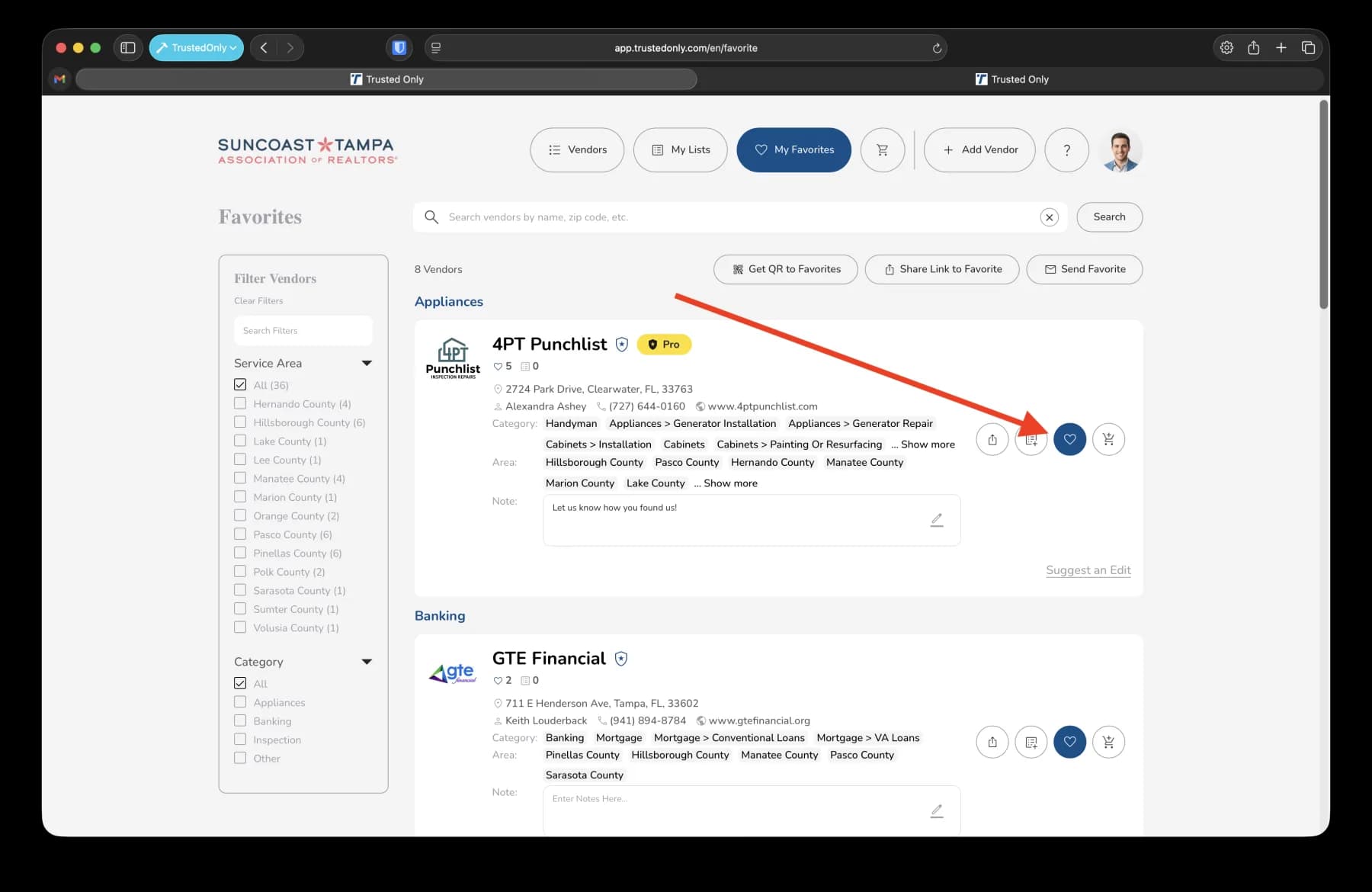The height and width of the screenshot is (892, 1372).
Task: Share the 4PT Punchlist vendor
Action: [992, 439]
